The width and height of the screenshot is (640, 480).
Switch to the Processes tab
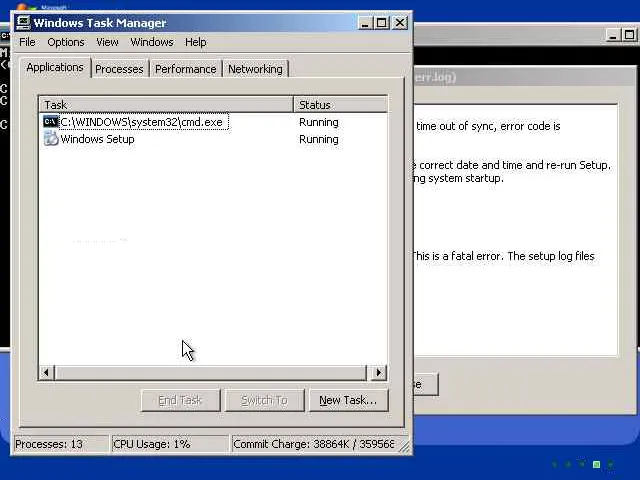pos(119,69)
